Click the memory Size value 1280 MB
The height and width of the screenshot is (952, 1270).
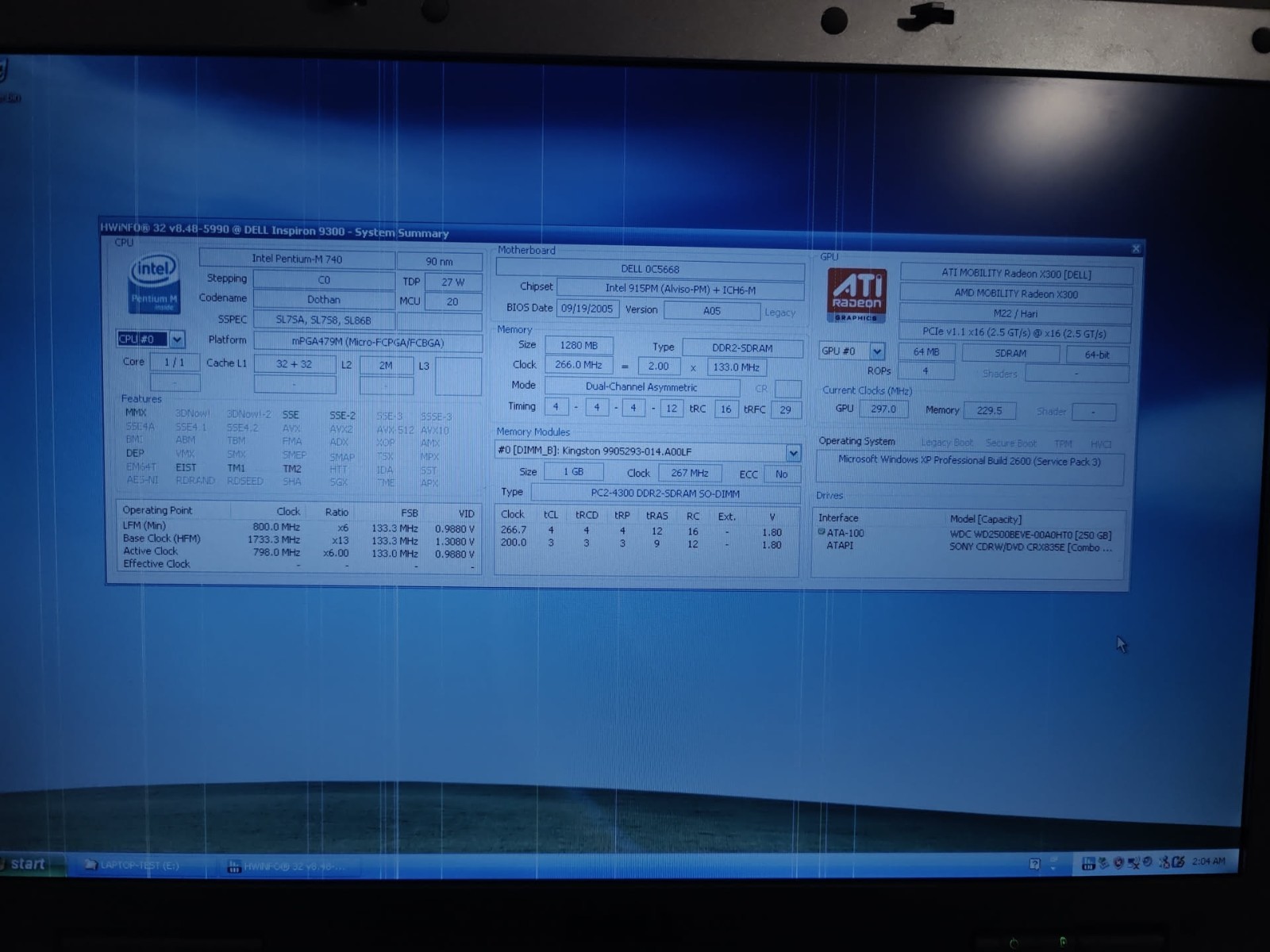[x=579, y=346]
